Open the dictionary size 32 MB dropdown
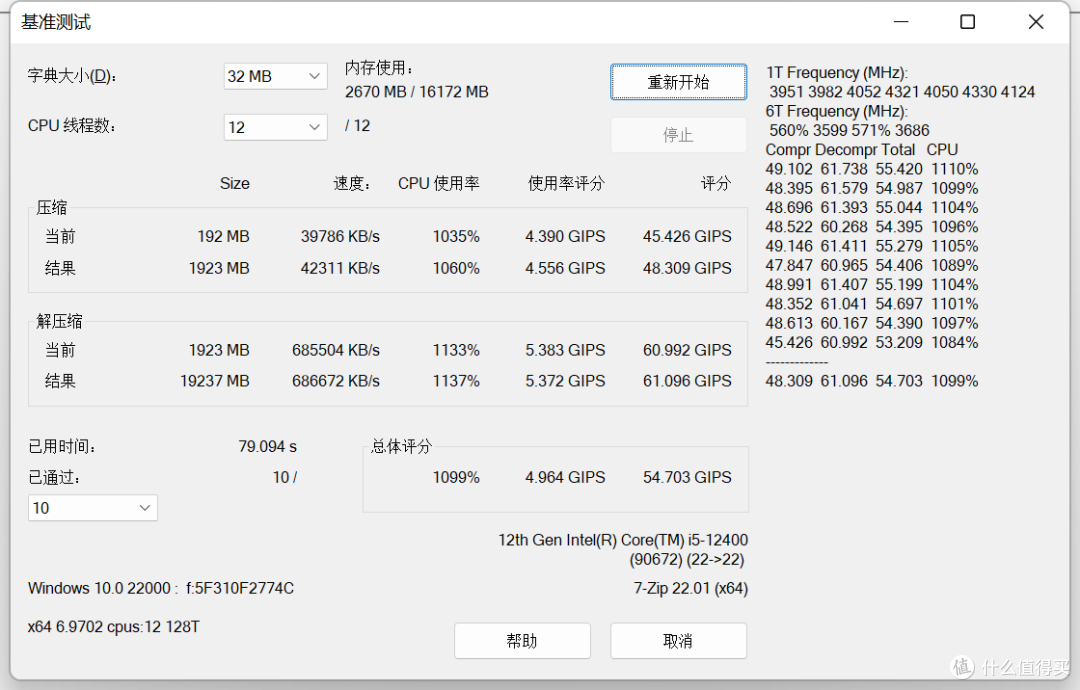Viewport: 1080px width, 690px height. (x=276, y=76)
